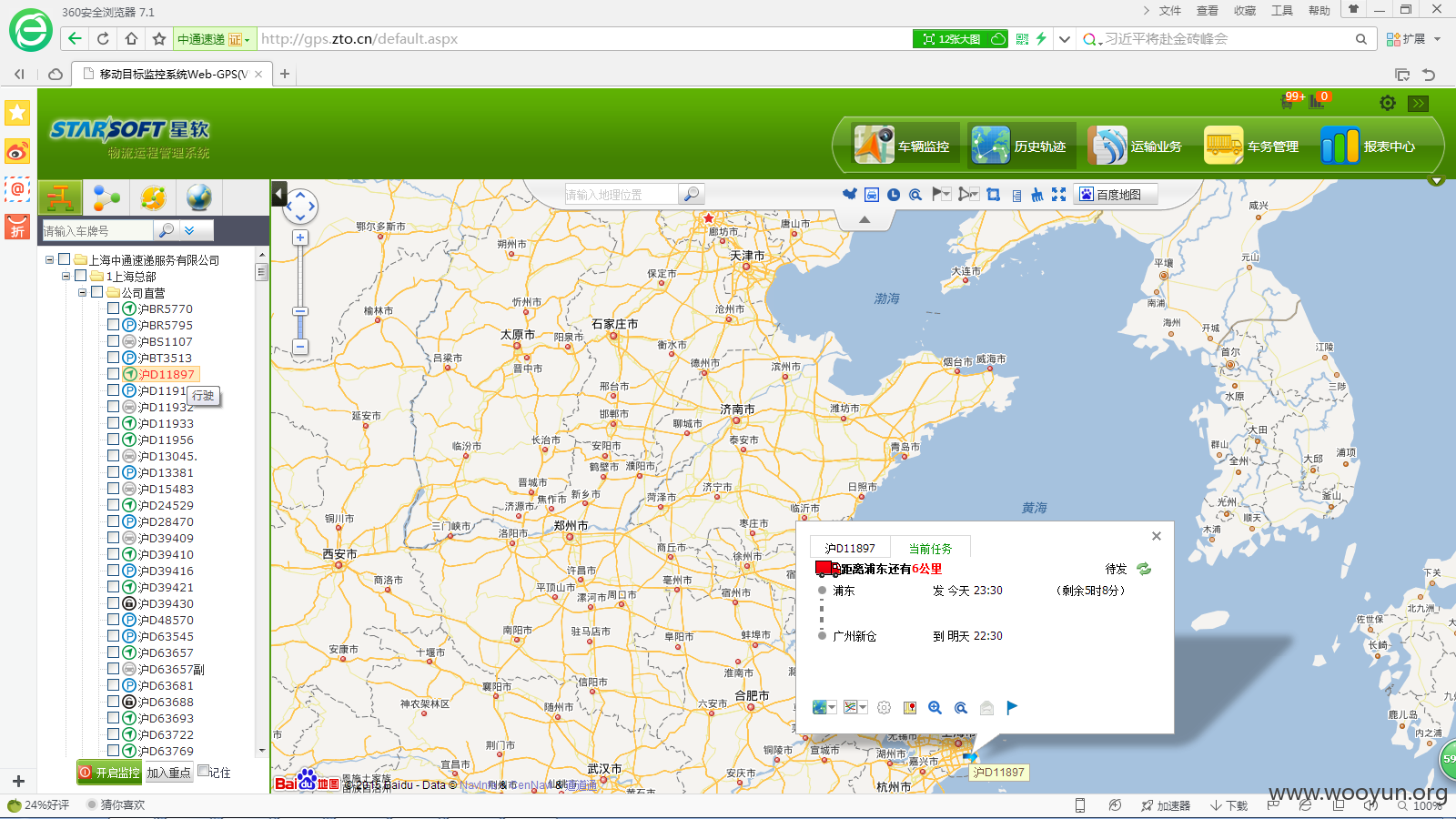
Task: Click the globe tab icon in left panel
Action: pyautogui.click(x=198, y=197)
